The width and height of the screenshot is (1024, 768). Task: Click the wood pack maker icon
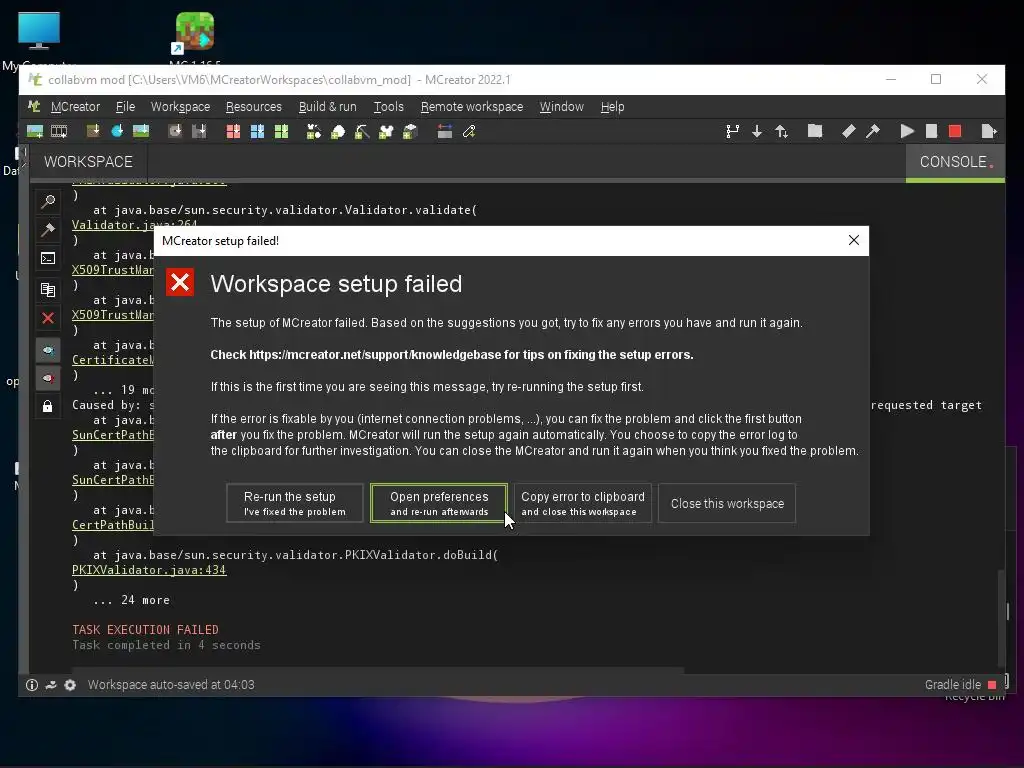point(410,131)
